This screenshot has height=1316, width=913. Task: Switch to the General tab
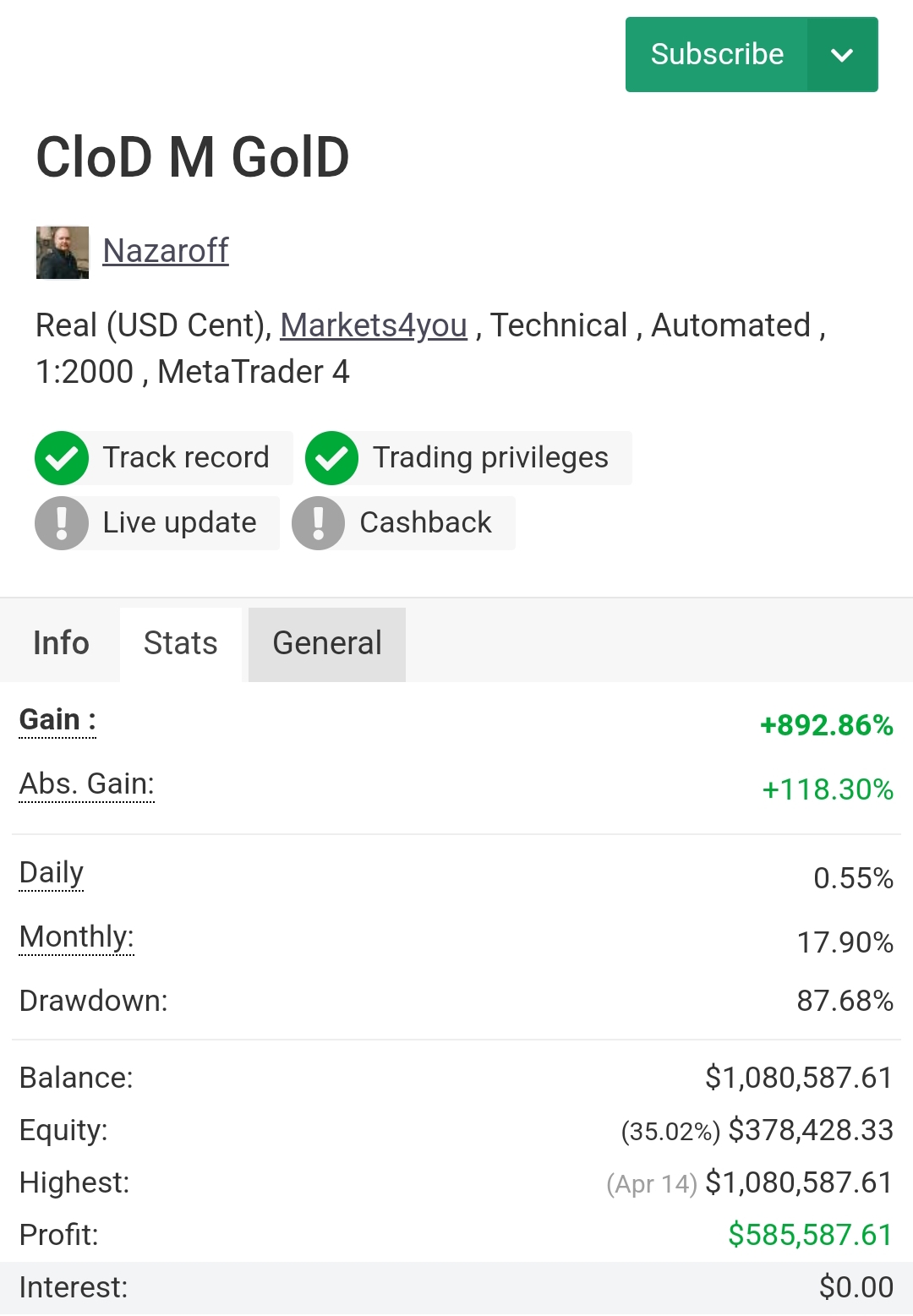[327, 643]
